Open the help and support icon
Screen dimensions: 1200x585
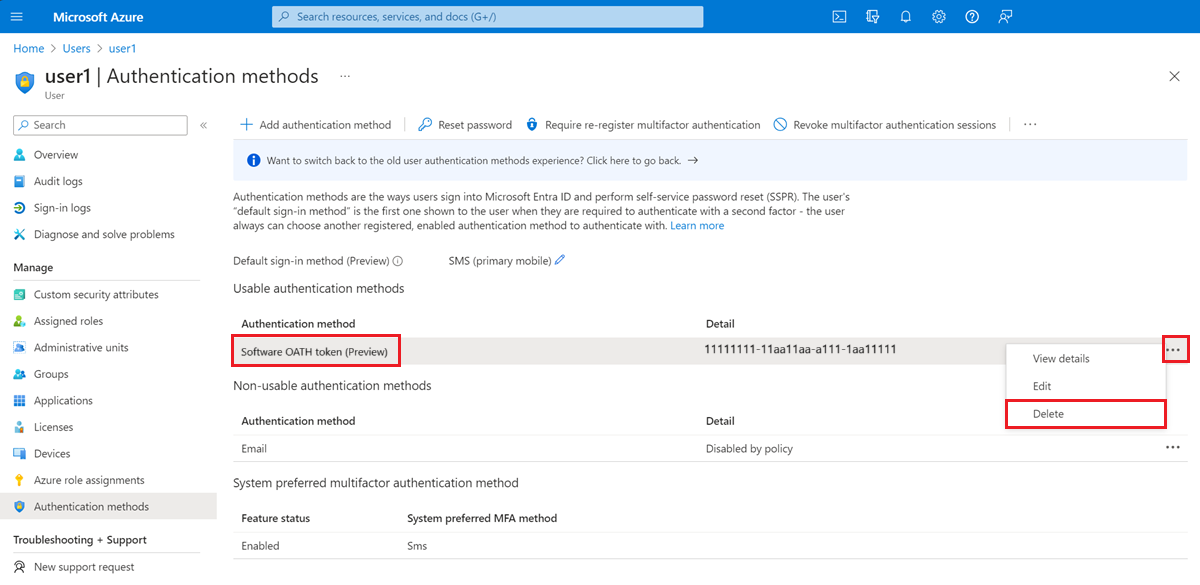[x=971, y=16]
